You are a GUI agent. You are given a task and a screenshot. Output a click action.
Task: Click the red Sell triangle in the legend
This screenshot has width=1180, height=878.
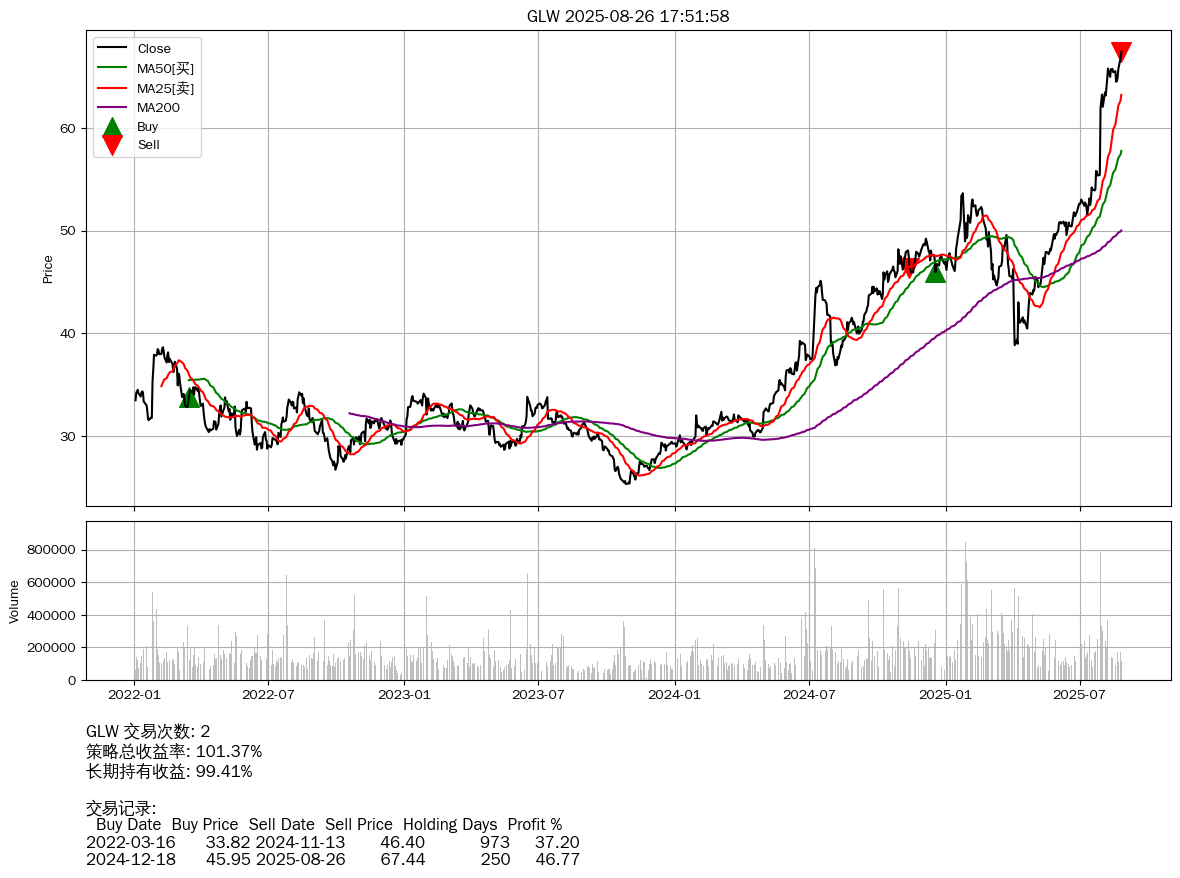112,145
